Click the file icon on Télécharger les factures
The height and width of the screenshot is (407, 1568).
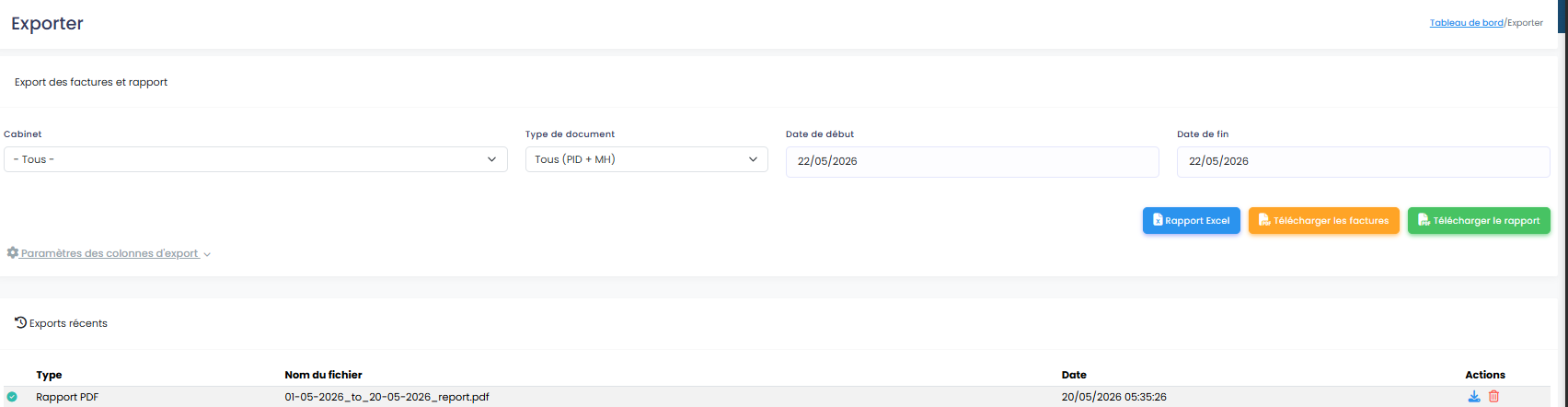click(x=1264, y=220)
